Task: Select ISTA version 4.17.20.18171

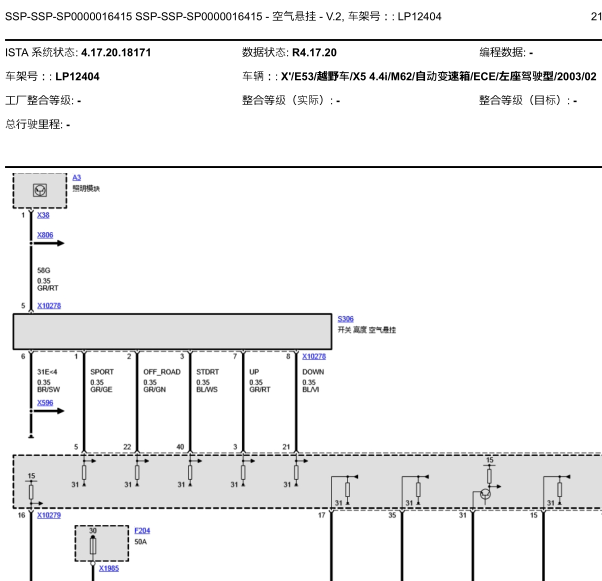Action: 116,53
